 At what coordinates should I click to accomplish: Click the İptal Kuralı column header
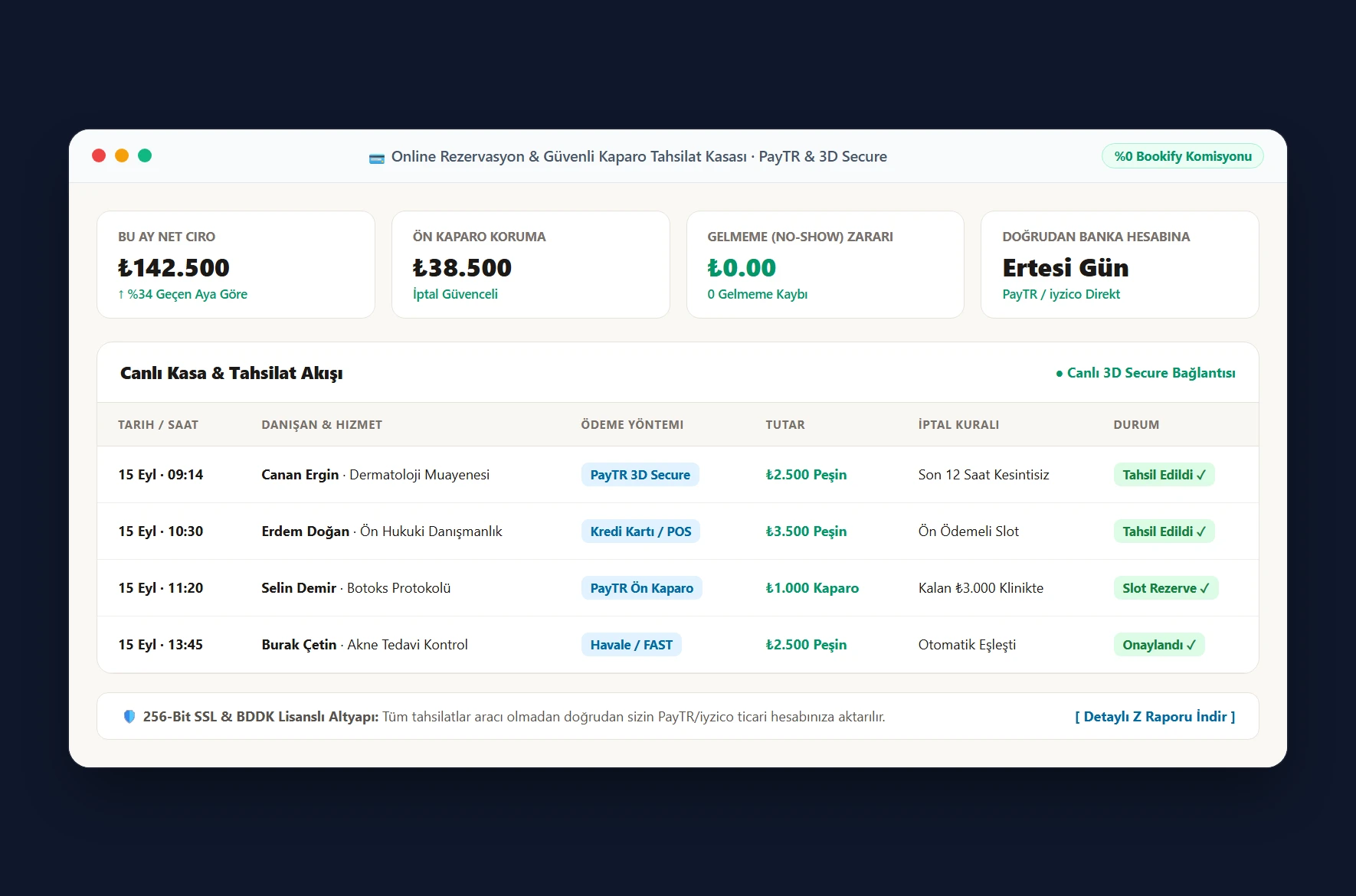coord(958,425)
